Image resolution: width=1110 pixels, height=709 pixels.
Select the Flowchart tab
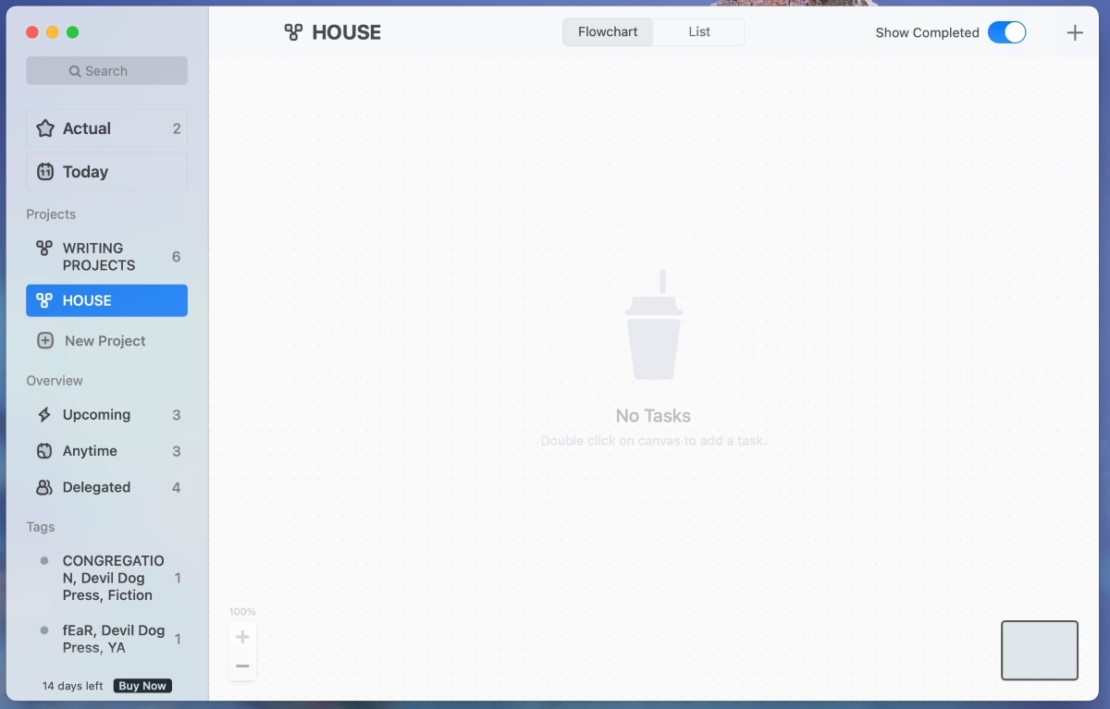[x=607, y=32]
